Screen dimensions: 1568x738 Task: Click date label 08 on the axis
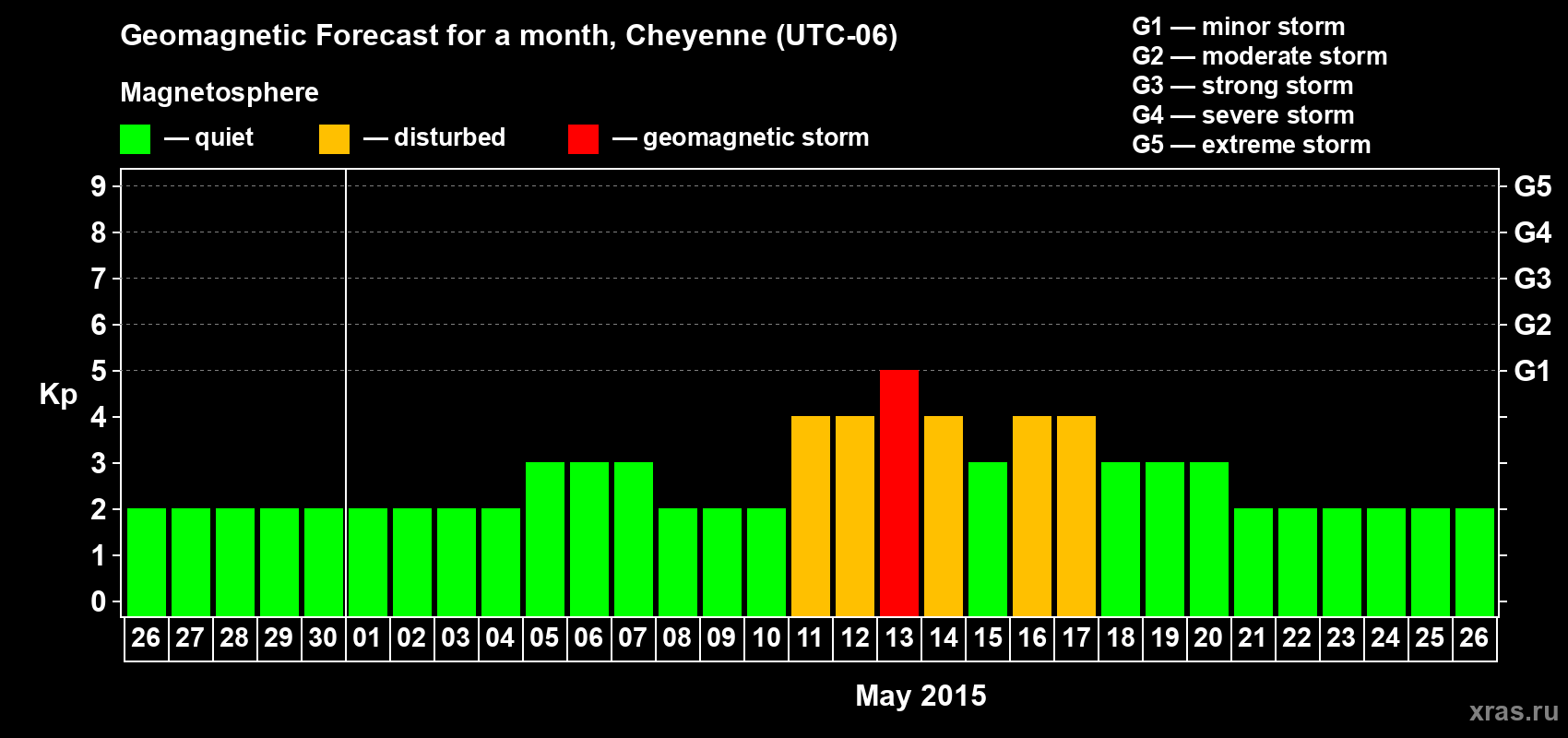(678, 638)
